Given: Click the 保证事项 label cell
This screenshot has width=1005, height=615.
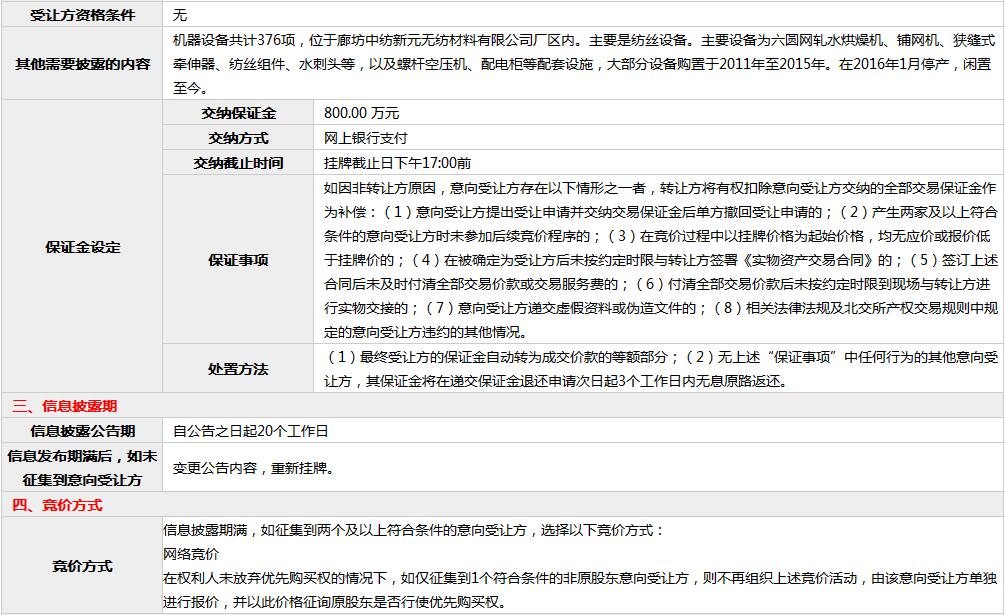Looking at the screenshot, I should [238, 260].
